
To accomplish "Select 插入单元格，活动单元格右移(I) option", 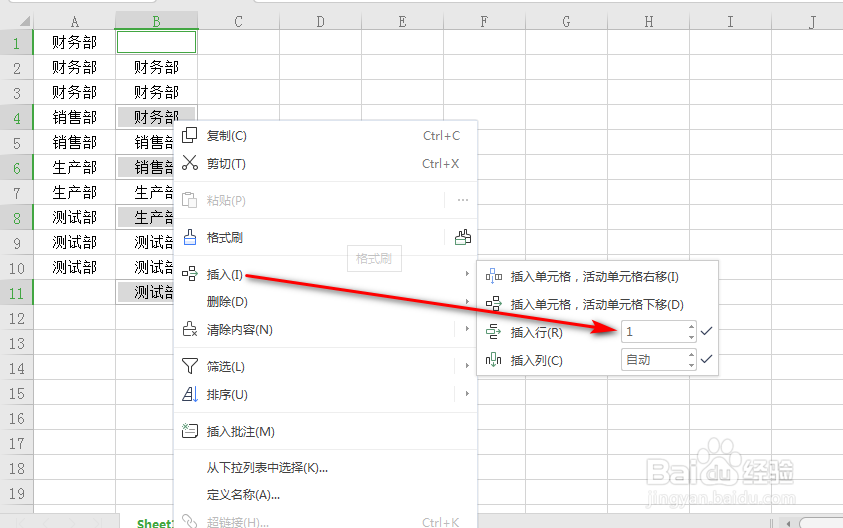I will coord(597,276).
